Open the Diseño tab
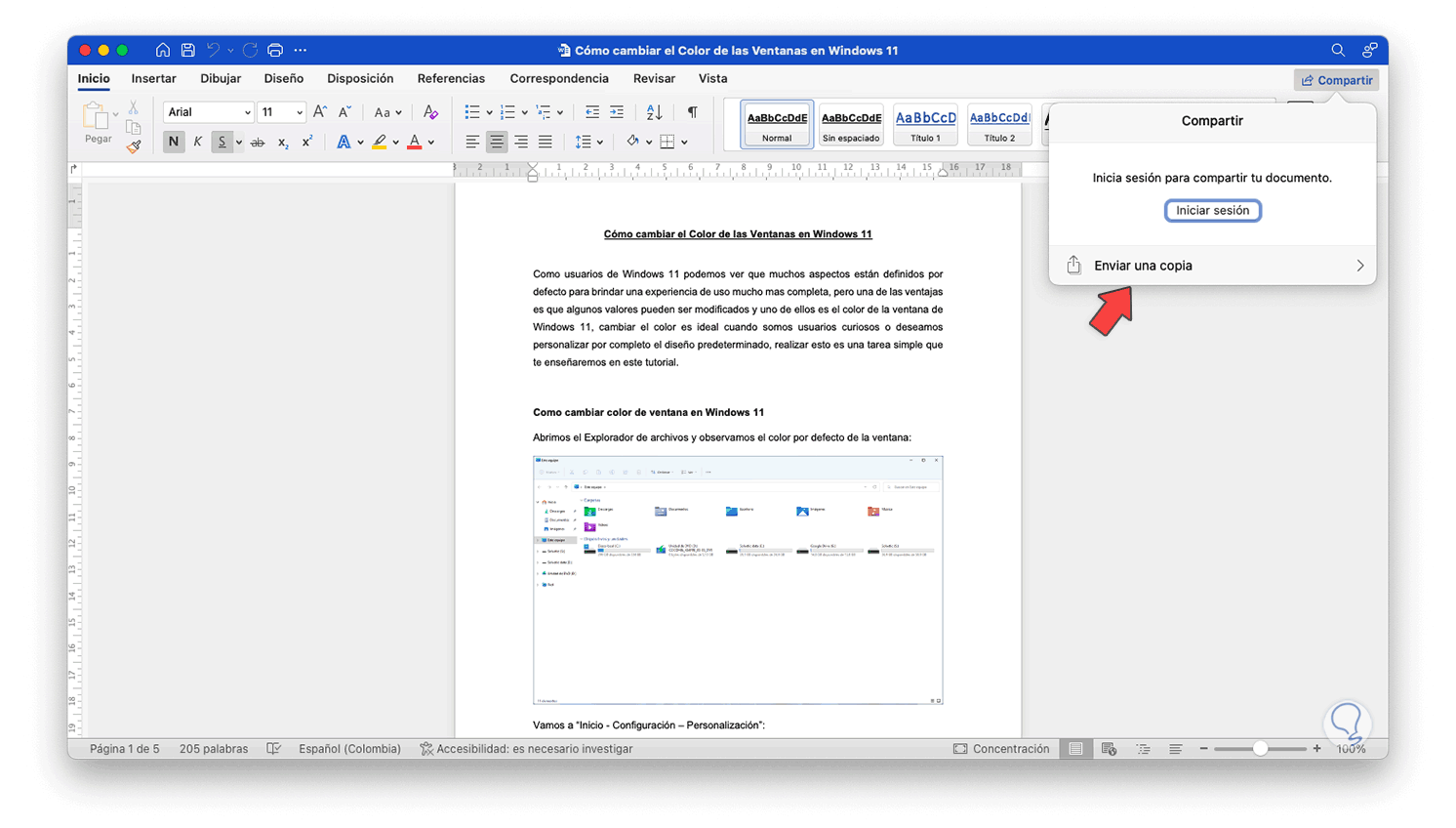1456x828 pixels. [284, 78]
